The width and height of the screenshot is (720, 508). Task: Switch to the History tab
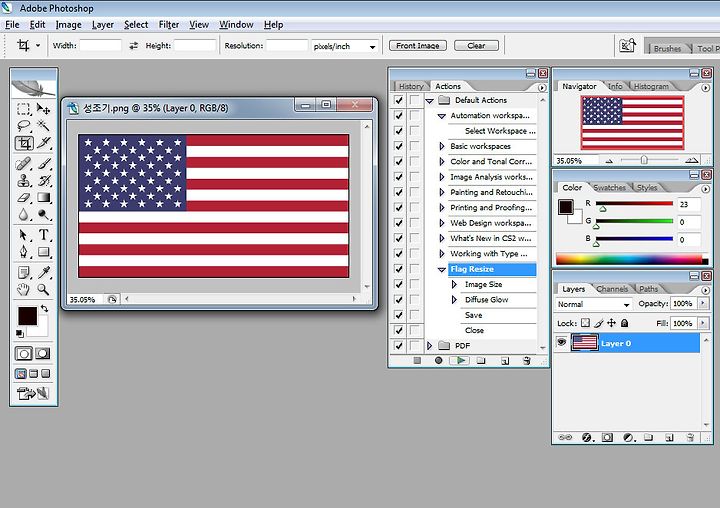pyautogui.click(x=411, y=86)
